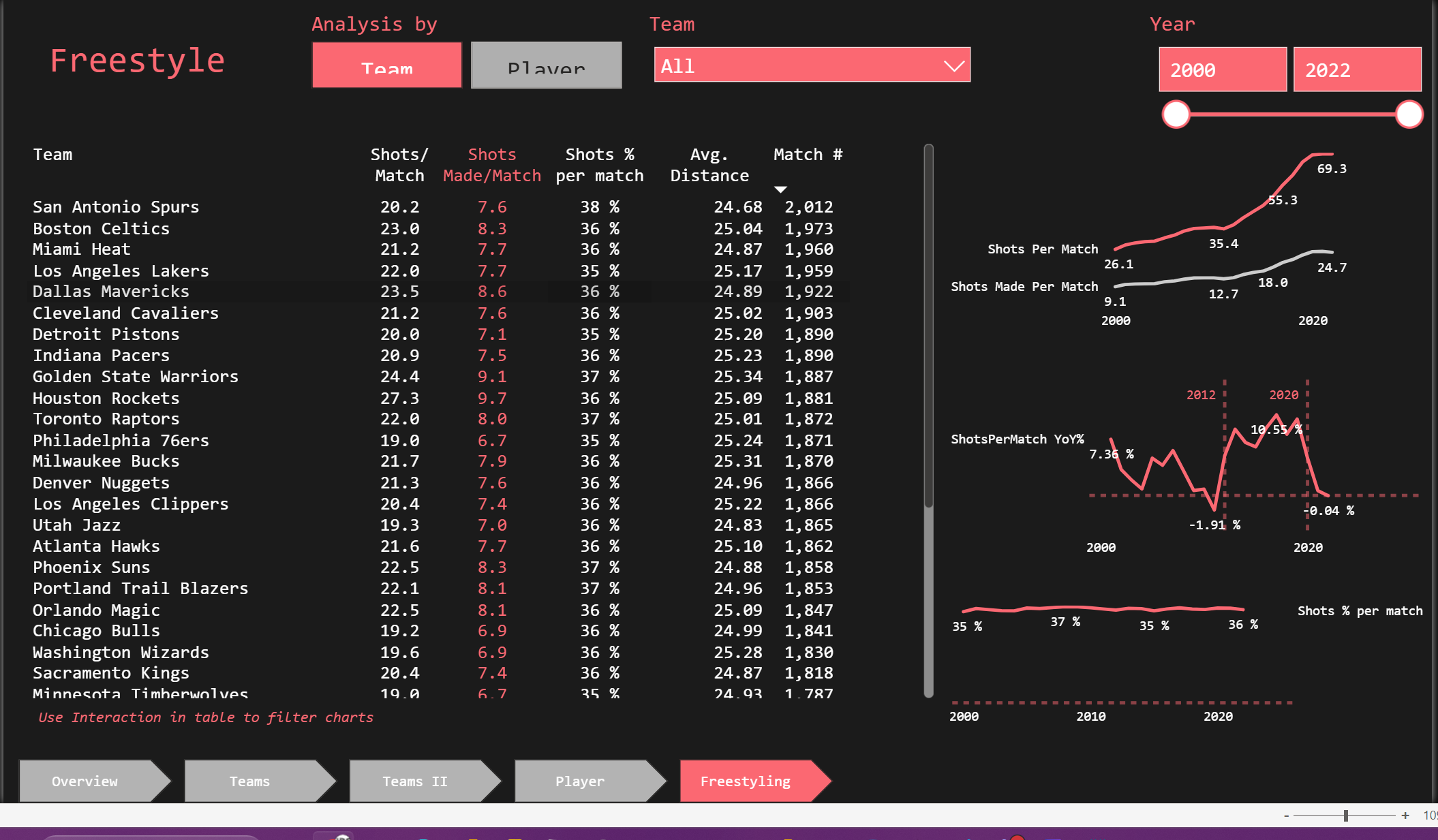Viewport: 1438px width, 840px height.
Task: Click the zoom in plus button
Action: (1405, 815)
